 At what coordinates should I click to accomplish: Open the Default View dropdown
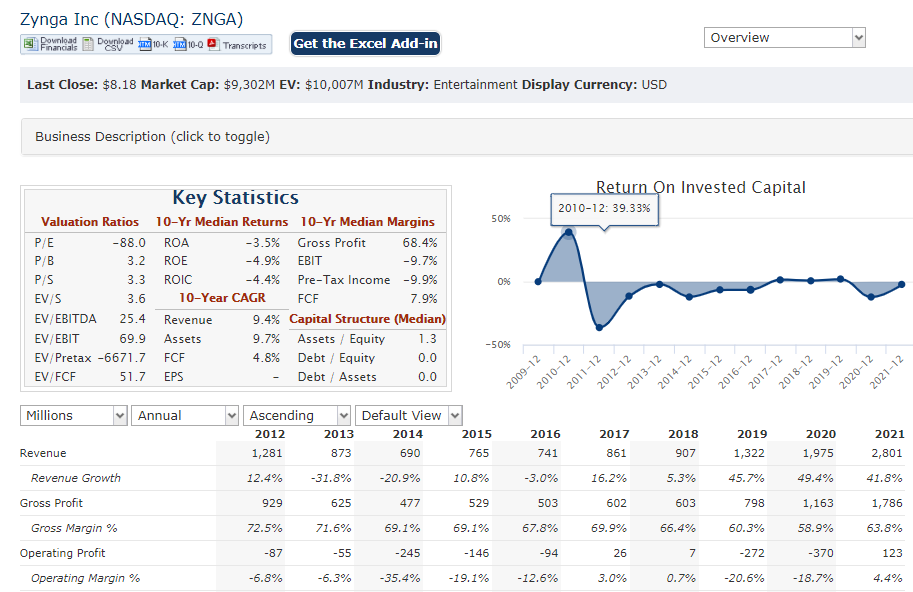[409, 416]
